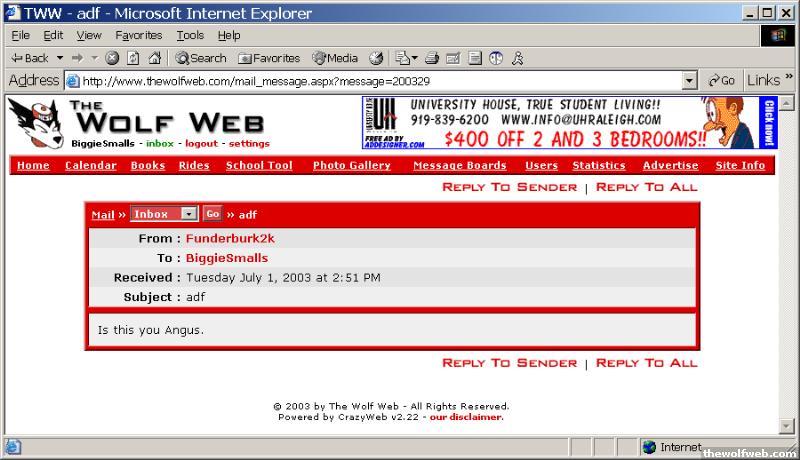This screenshot has height=460, width=800.
Task: Open the Search pane in toolbar
Action: [200, 58]
